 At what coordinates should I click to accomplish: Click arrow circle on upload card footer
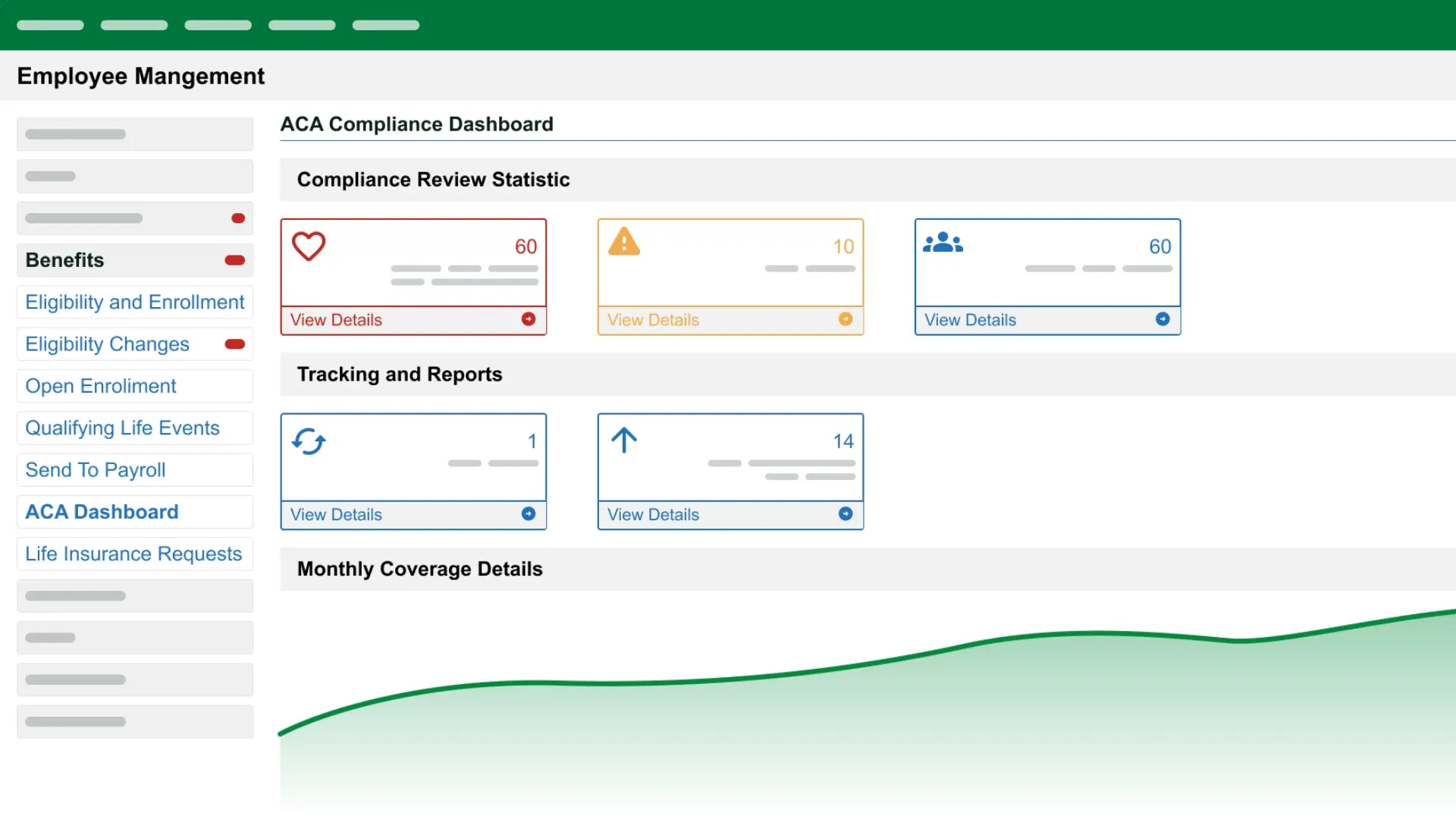[x=846, y=514]
